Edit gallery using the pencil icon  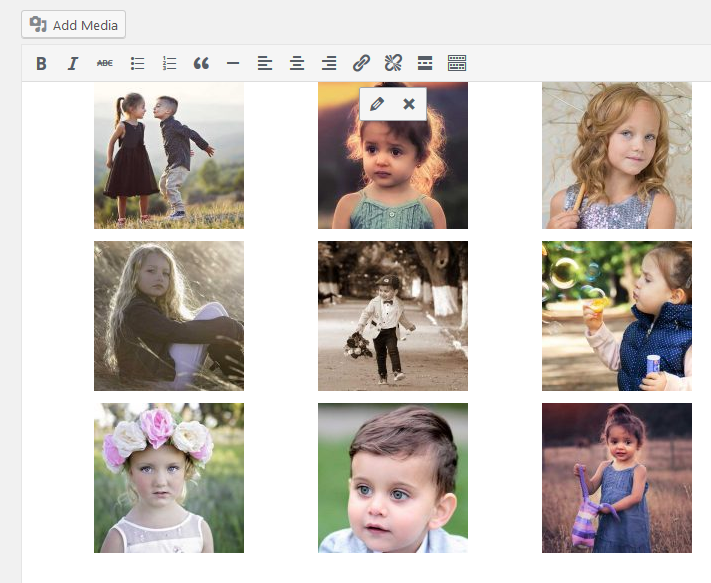[x=377, y=104]
